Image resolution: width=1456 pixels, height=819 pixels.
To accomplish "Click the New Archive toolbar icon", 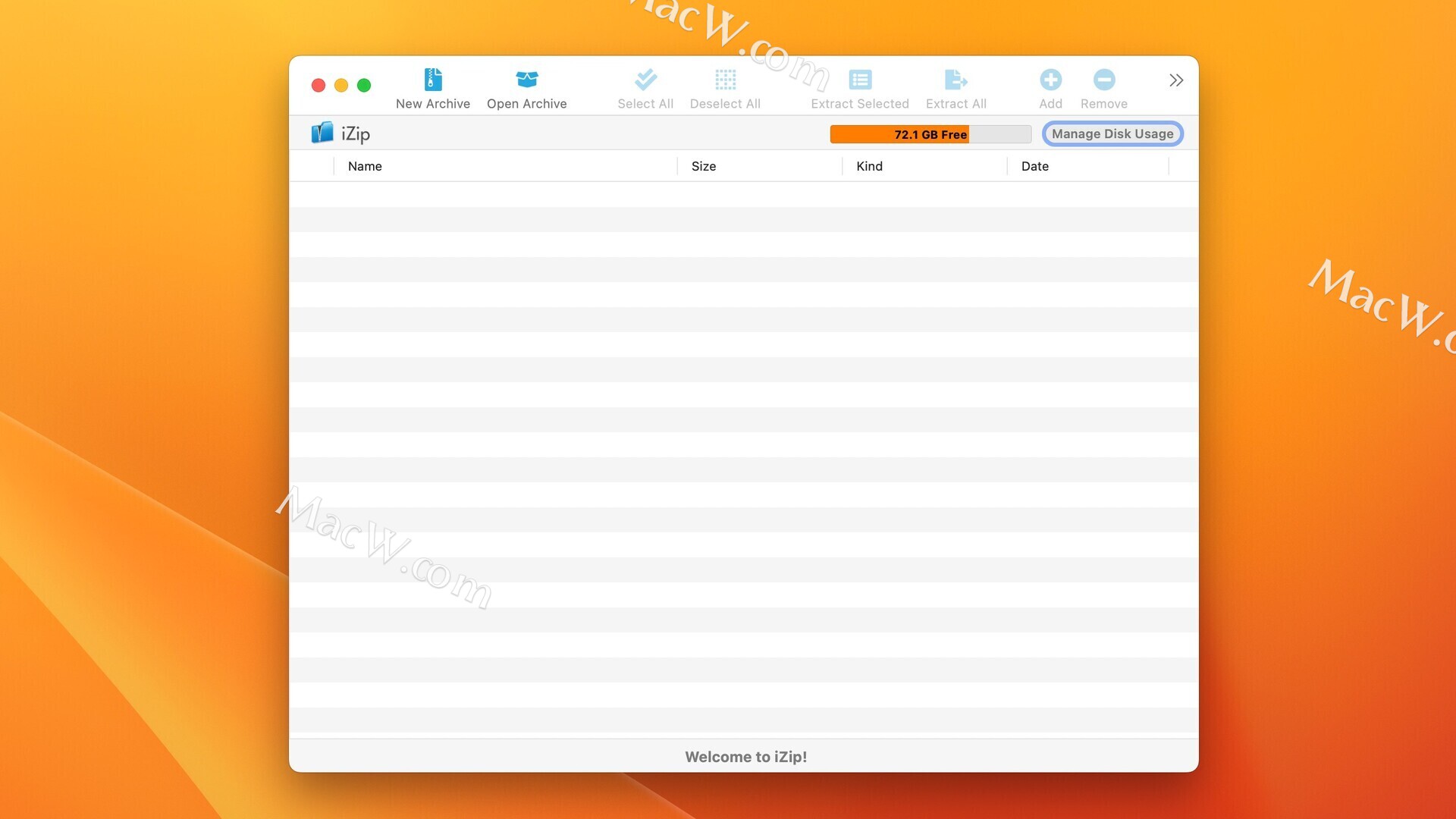I will click(433, 80).
